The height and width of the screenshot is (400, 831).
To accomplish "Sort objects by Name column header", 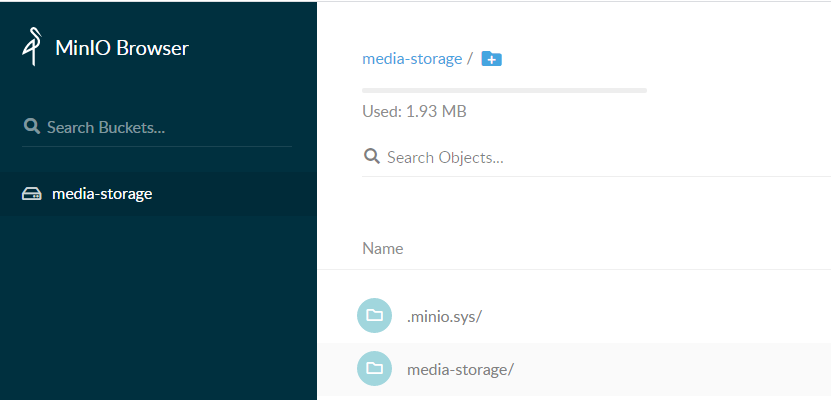I will pyautogui.click(x=383, y=248).
